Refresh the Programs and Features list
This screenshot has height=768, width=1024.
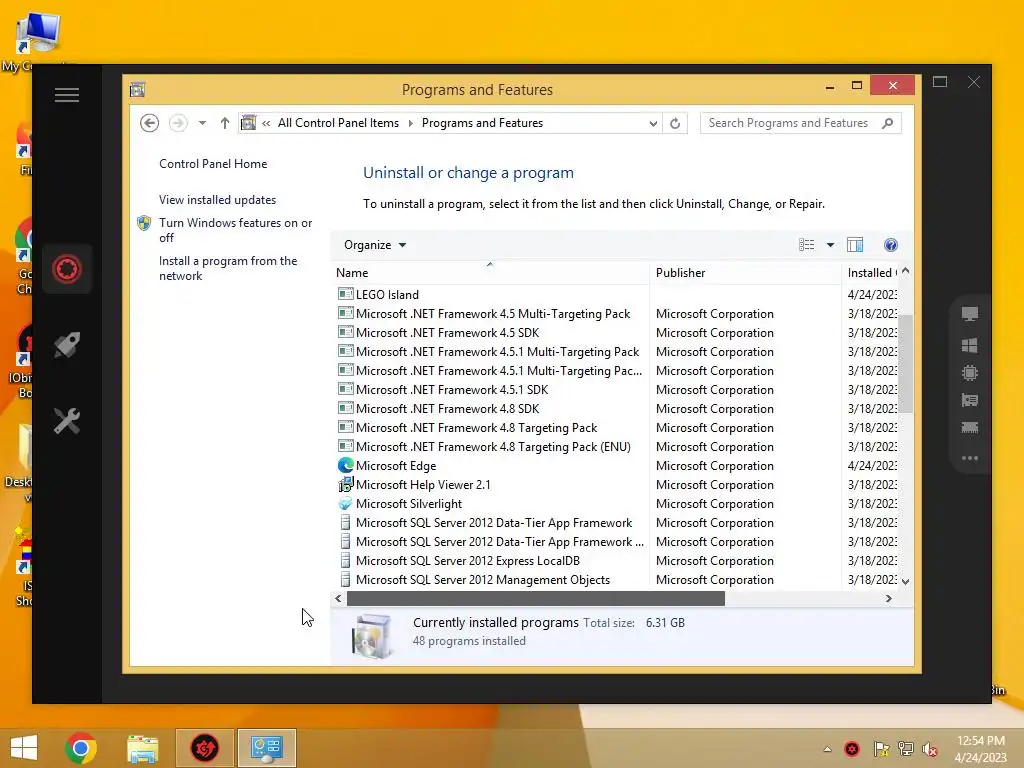(675, 123)
